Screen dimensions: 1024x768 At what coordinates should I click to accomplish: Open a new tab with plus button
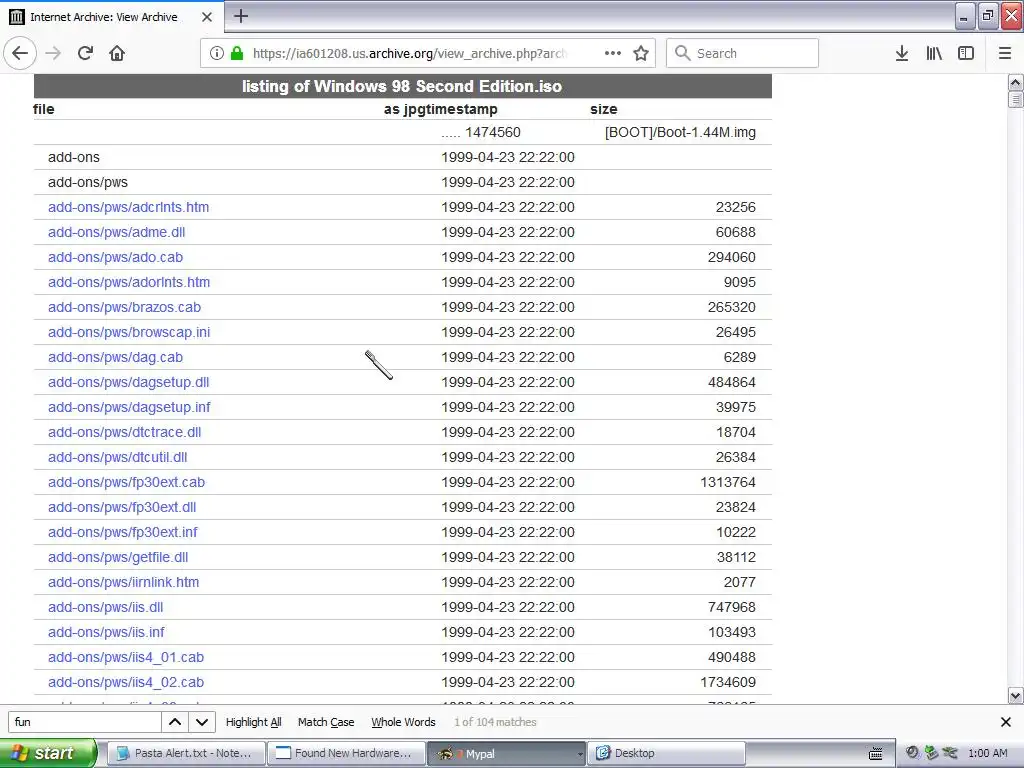pos(241,16)
